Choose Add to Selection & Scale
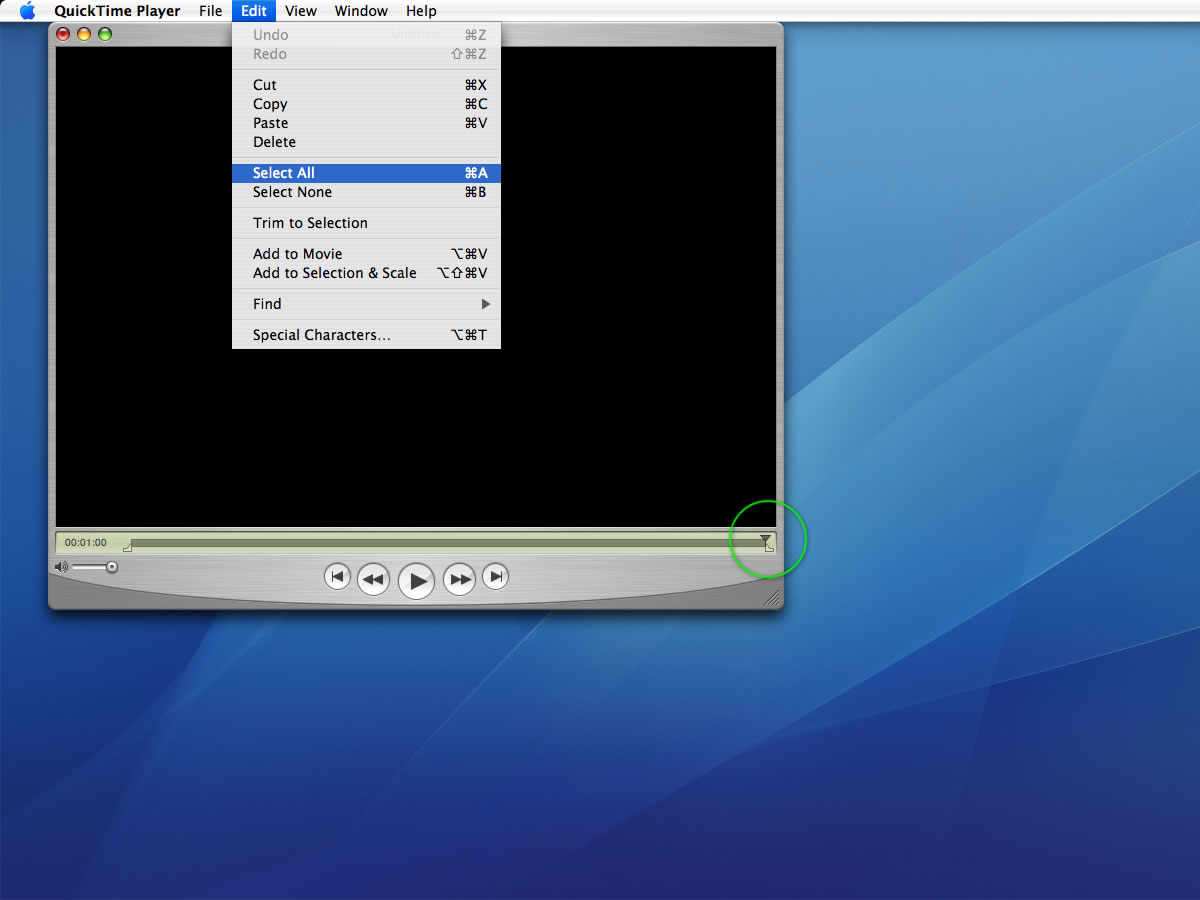 tap(366, 273)
